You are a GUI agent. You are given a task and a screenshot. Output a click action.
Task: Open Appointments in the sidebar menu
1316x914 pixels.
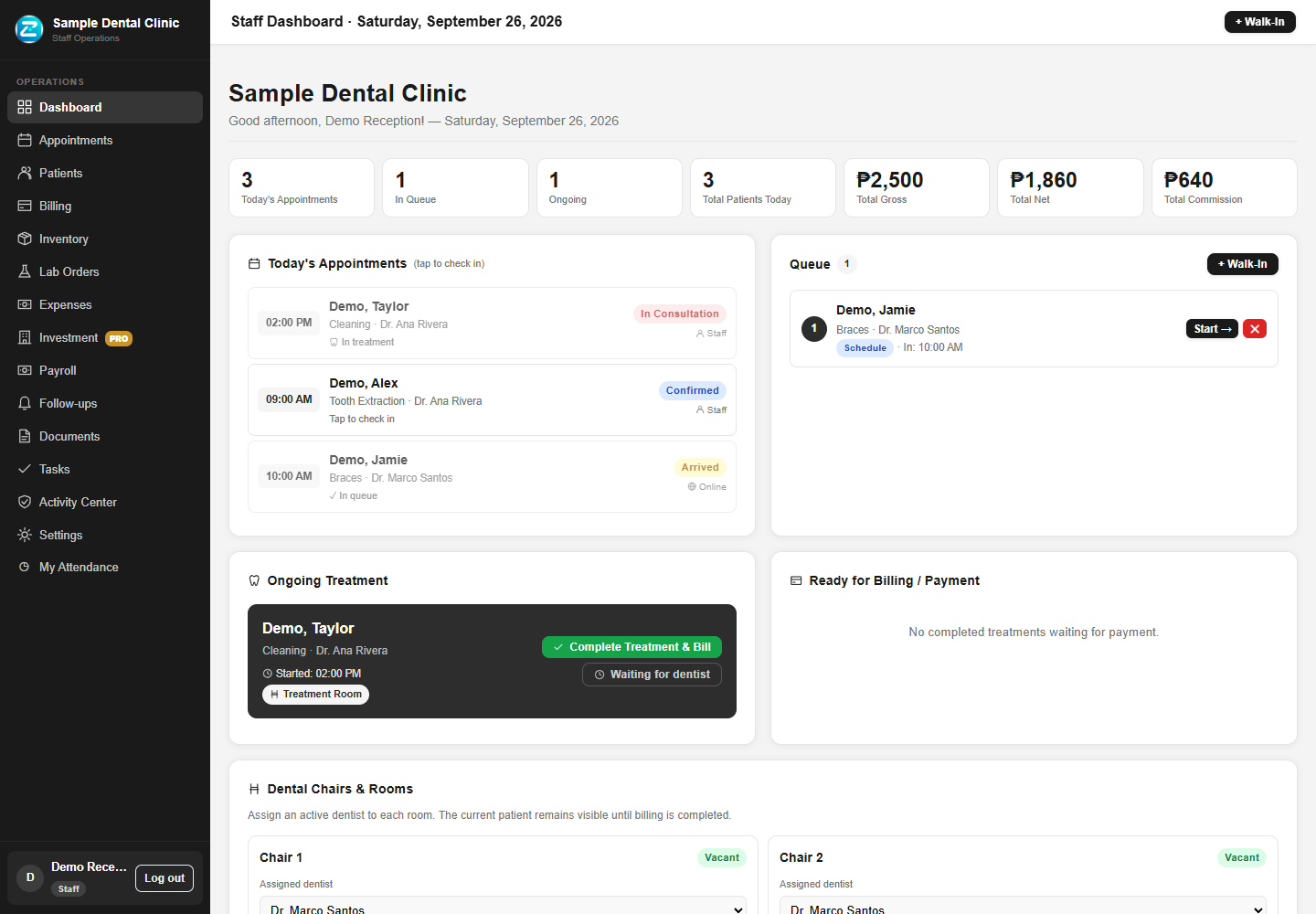pyautogui.click(x=105, y=140)
